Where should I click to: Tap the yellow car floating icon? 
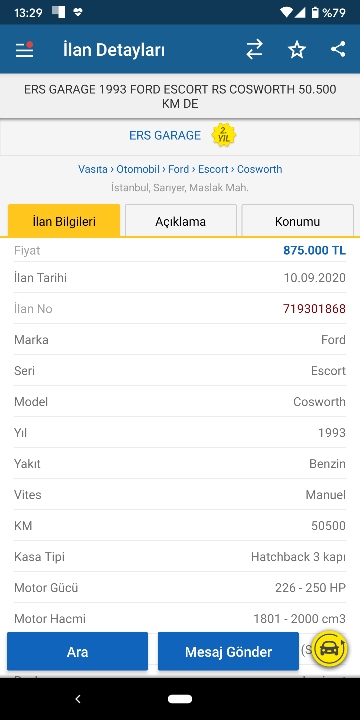(x=329, y=648)
